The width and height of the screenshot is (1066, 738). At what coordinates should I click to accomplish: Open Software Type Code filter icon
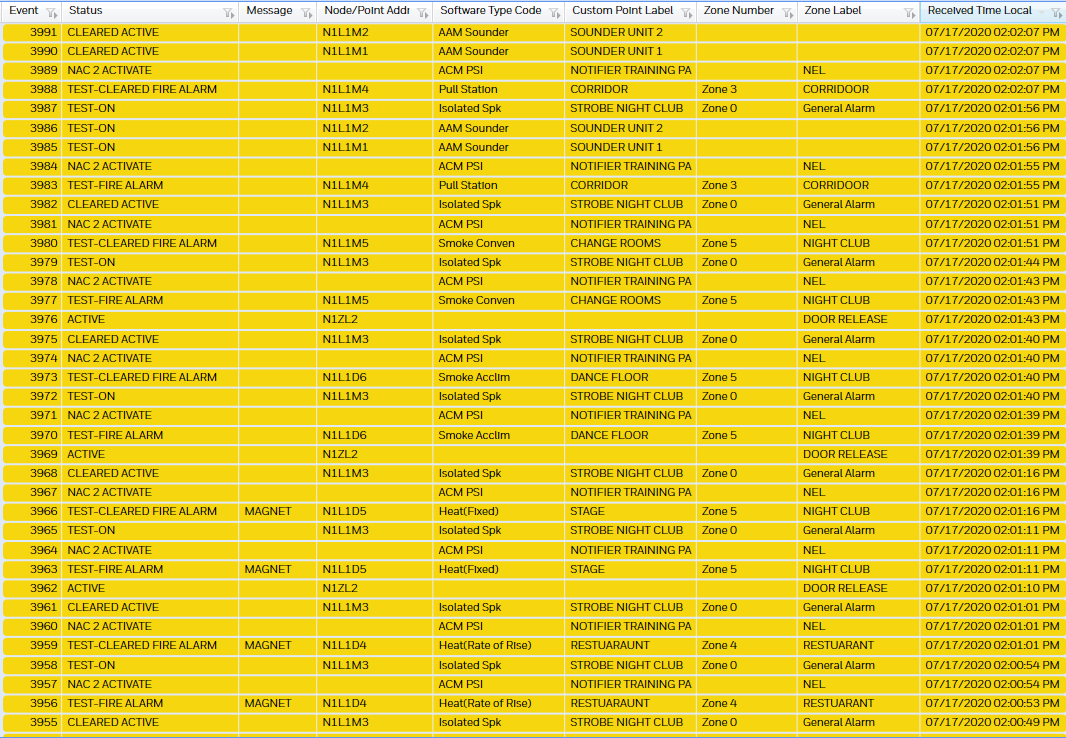pos(553,13)
